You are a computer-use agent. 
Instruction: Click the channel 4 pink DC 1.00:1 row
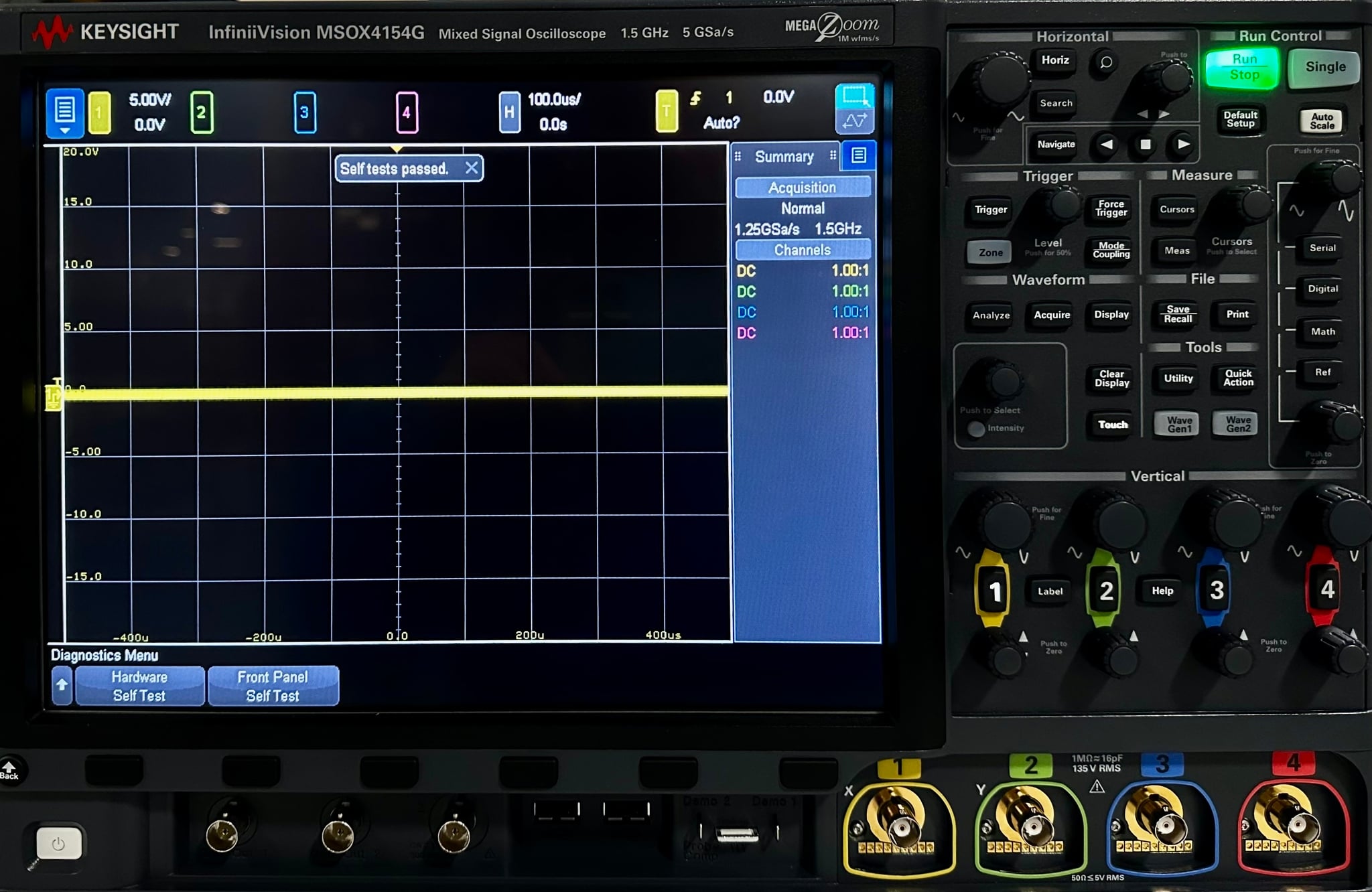[803, 333]
